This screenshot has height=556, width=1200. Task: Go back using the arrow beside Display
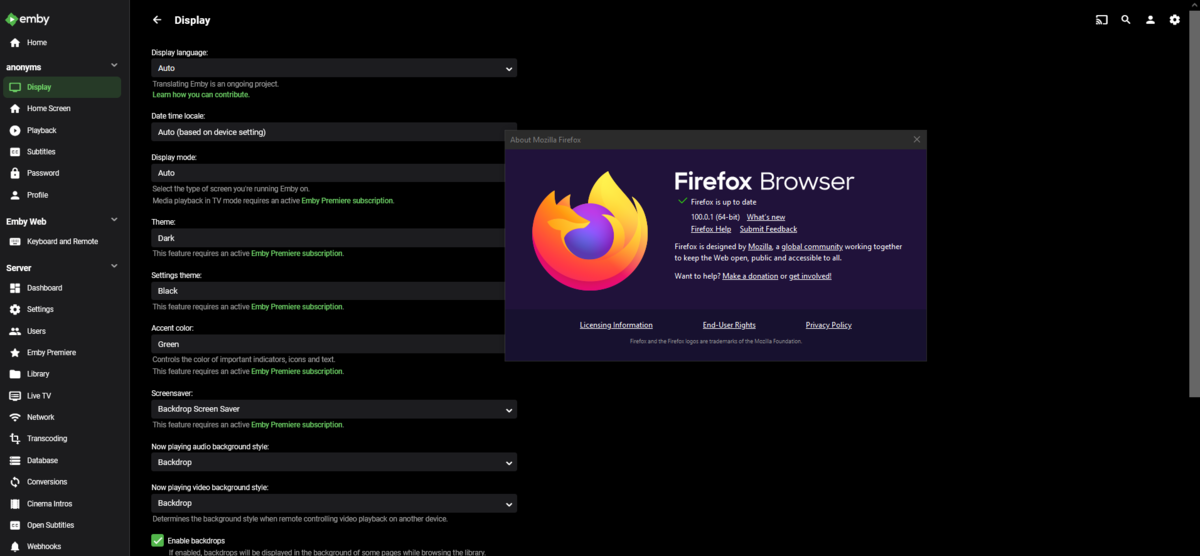click(x=157, y=20)
